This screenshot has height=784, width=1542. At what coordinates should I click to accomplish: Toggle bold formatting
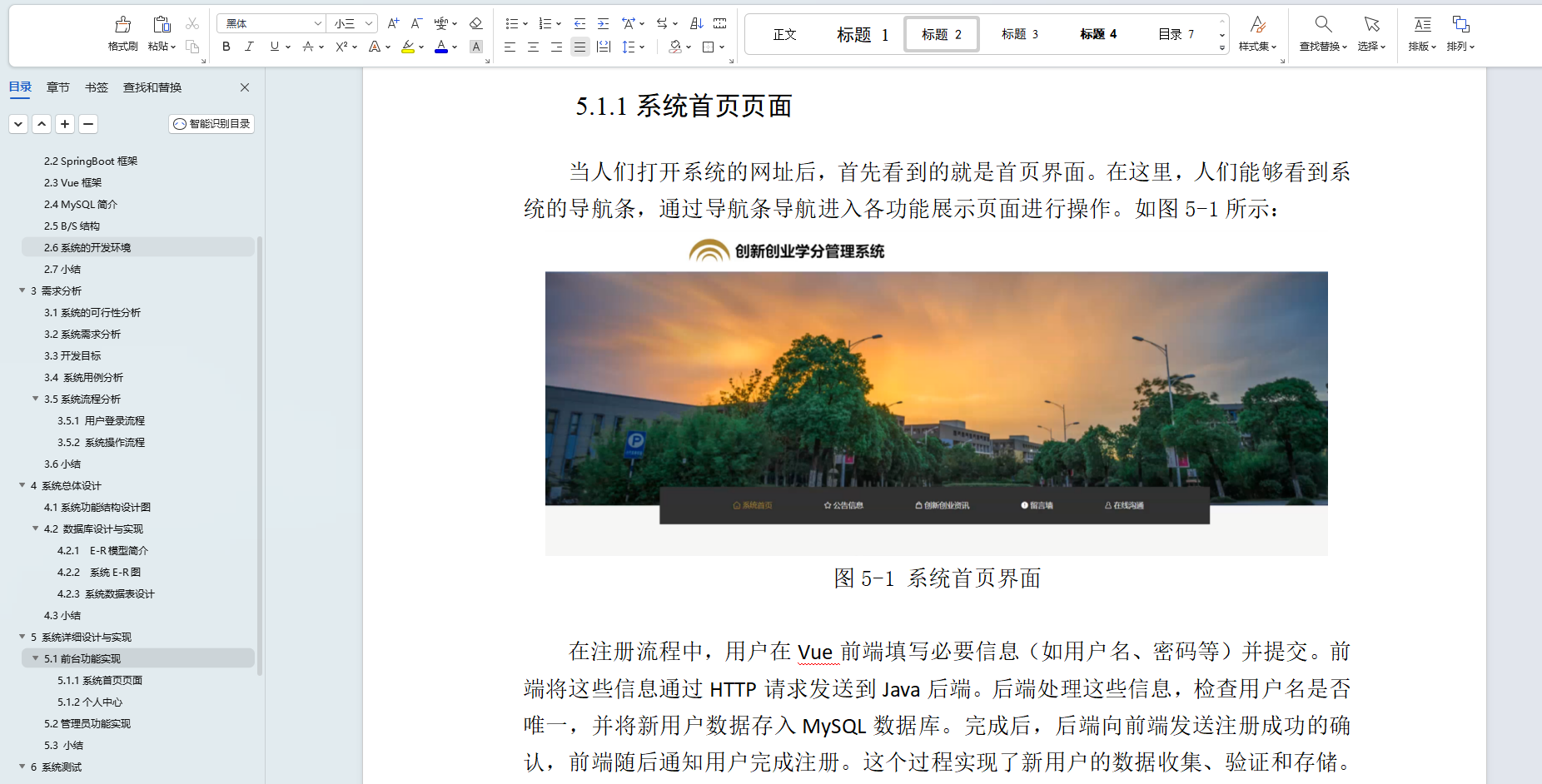coord(226,47)
